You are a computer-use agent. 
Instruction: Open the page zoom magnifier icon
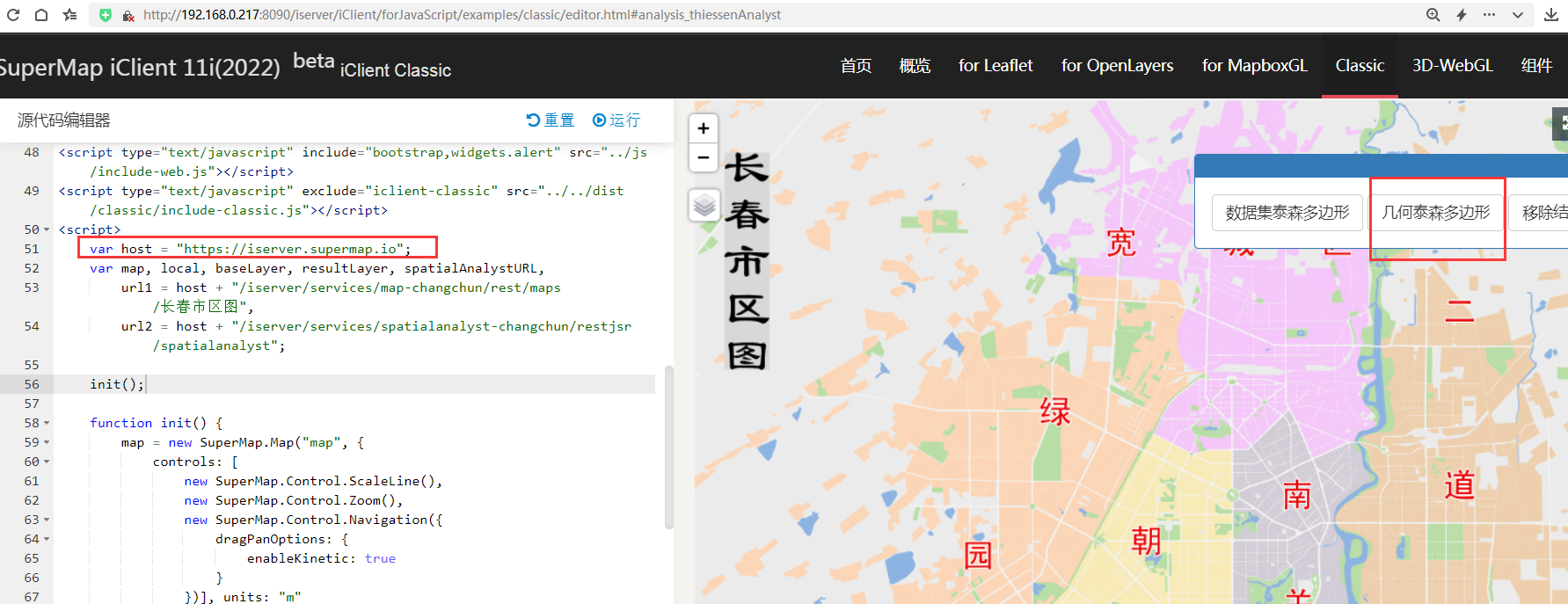(x=1433, y=15)
